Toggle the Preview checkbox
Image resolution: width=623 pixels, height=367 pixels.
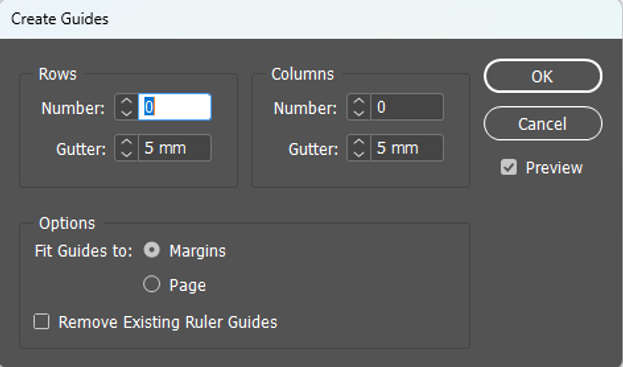pyautogui.click(x=509, y=168)
